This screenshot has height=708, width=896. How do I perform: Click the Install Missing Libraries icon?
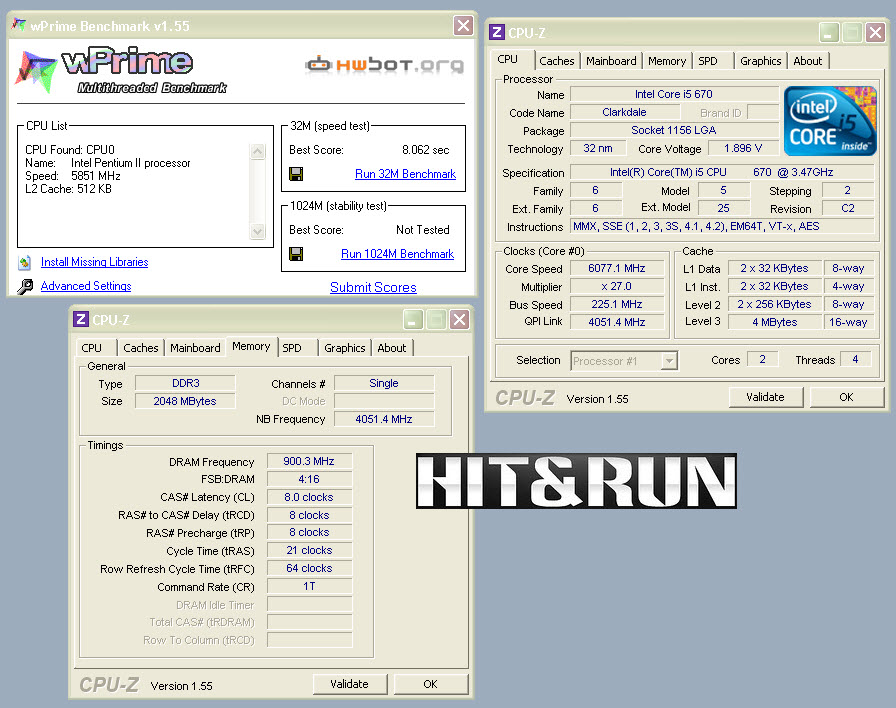click(x=25, y=263)
